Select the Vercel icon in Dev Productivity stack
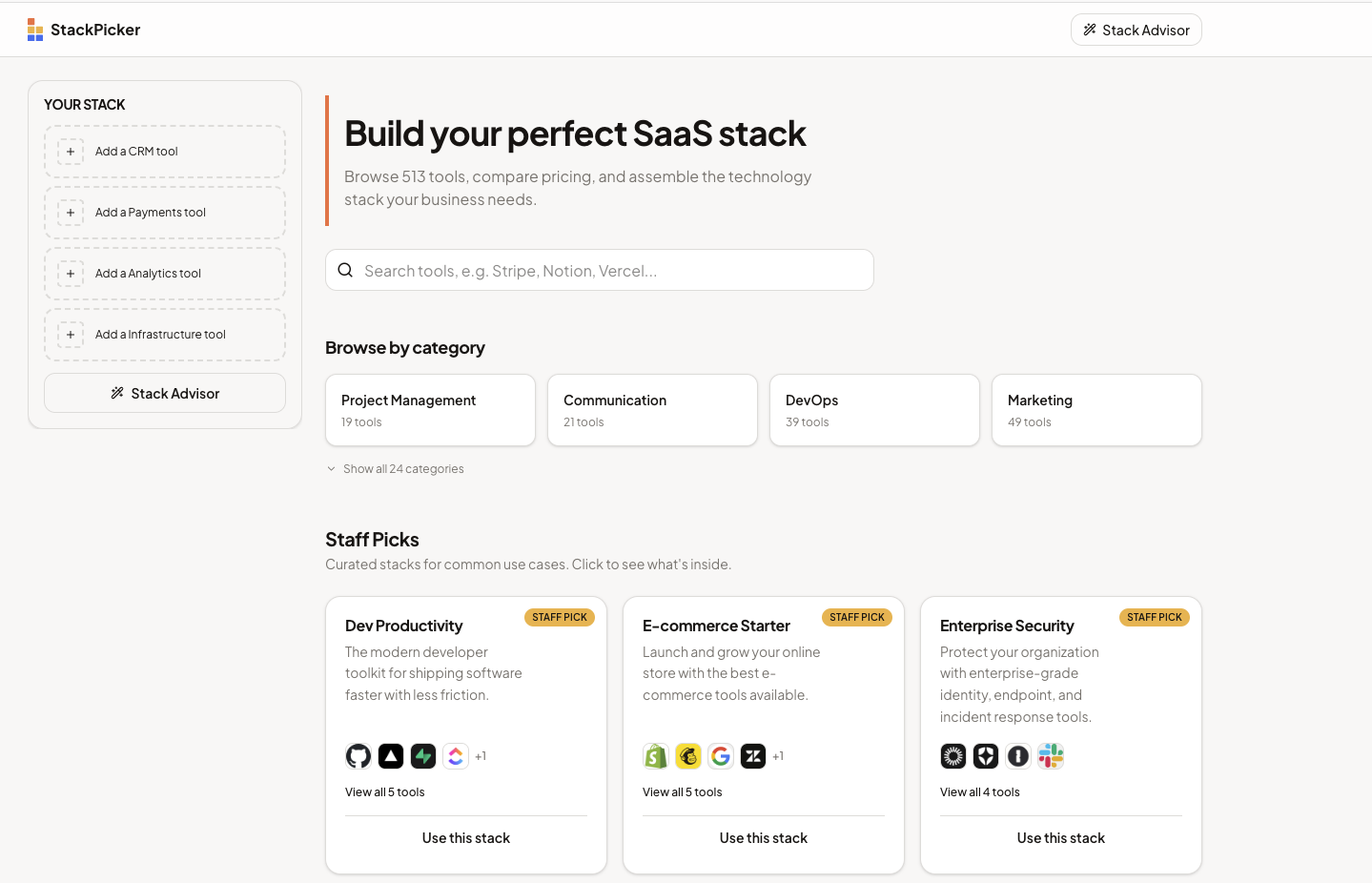The width and height of the screenshot is (1372, 883). [x=391, y=755]
